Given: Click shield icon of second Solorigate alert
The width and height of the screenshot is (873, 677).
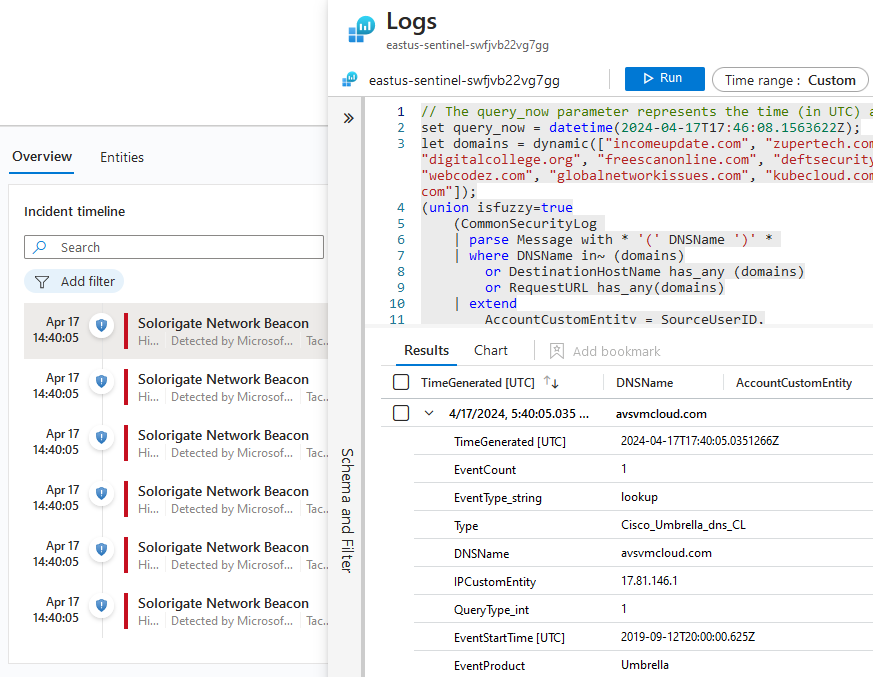Looking at the screenshot, I should pos(101,381).
